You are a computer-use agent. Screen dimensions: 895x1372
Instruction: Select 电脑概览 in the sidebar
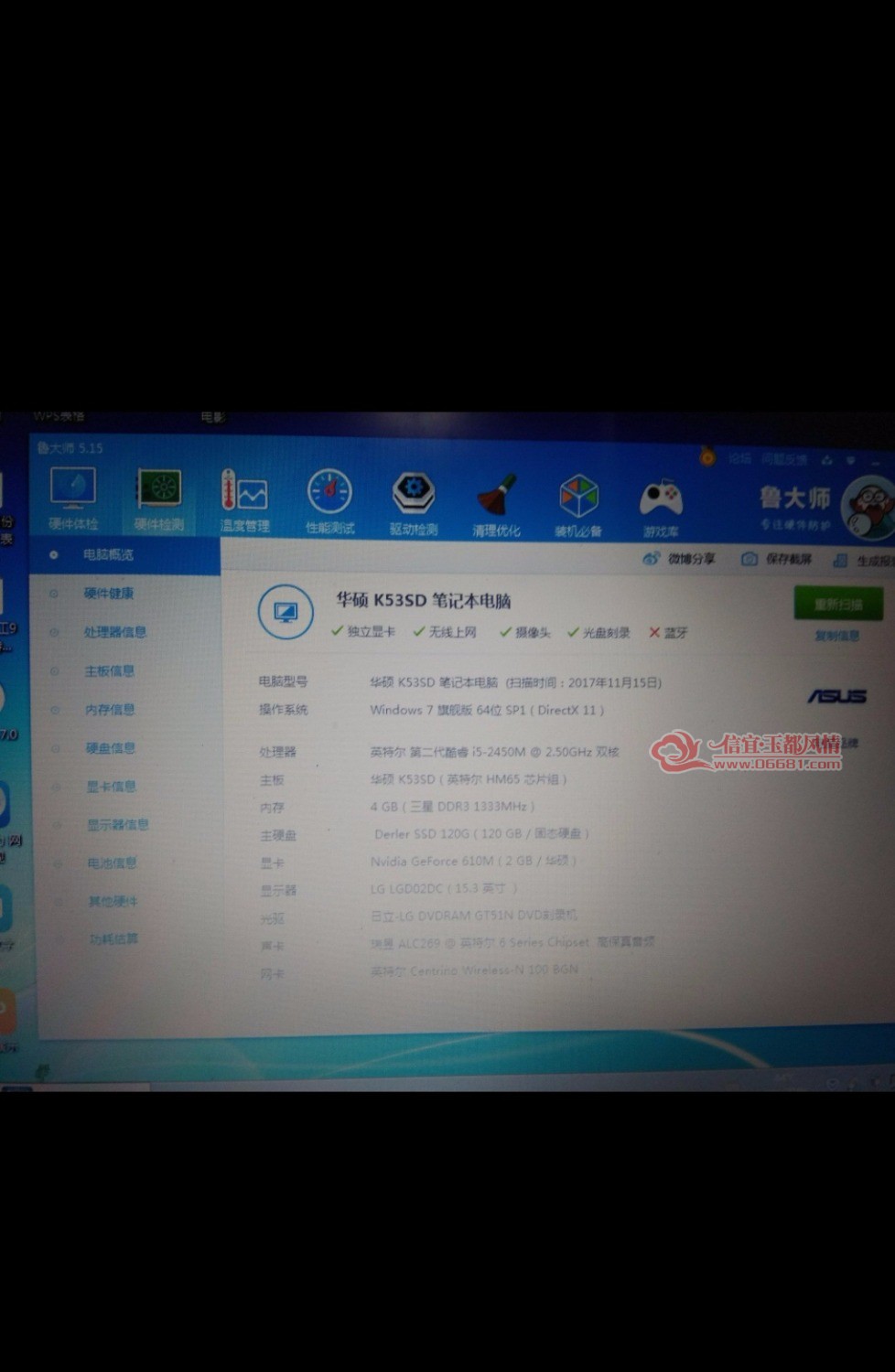[x=108, y=554]
